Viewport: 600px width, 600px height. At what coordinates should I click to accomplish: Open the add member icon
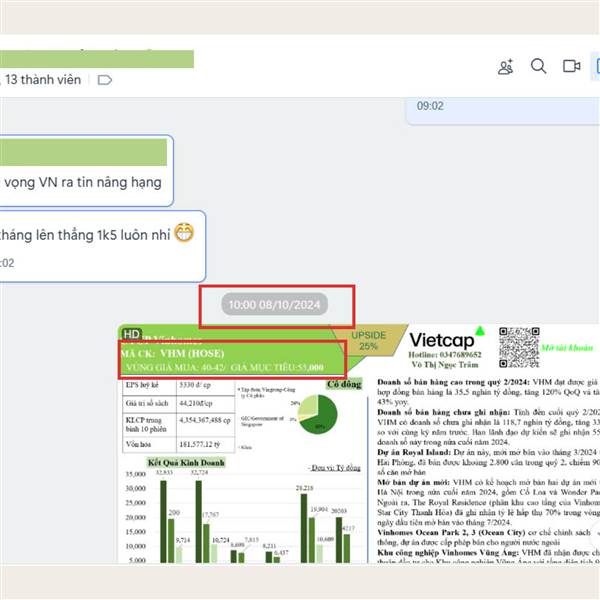[505, 67]
